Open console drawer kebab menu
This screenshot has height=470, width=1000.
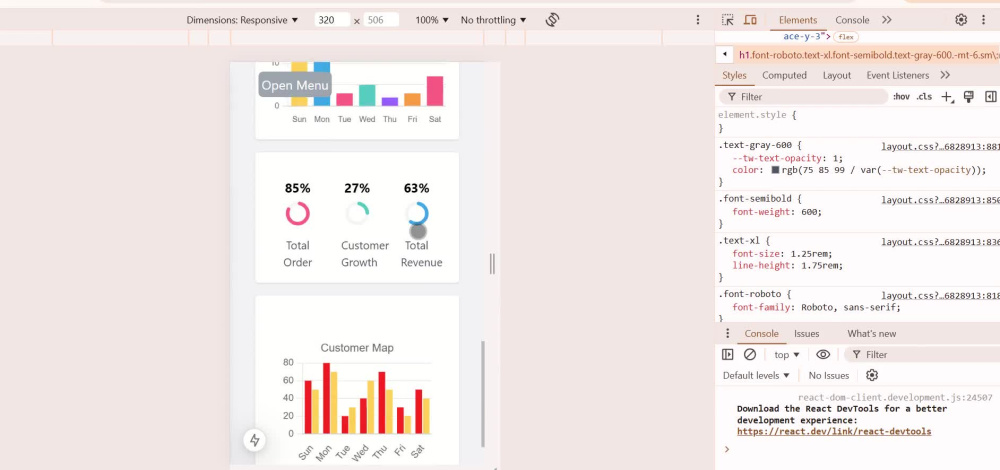click(x=727, y=334)
